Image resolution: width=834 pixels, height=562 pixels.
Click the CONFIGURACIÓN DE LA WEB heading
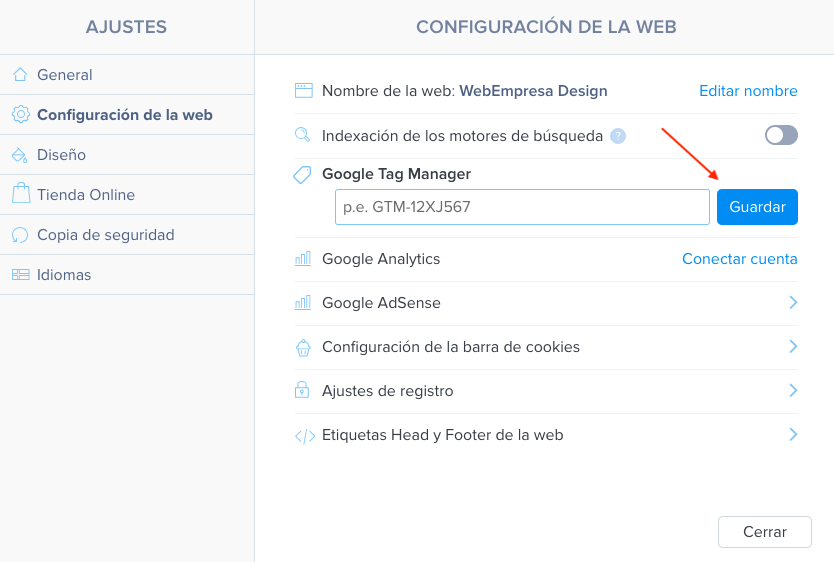546,27
